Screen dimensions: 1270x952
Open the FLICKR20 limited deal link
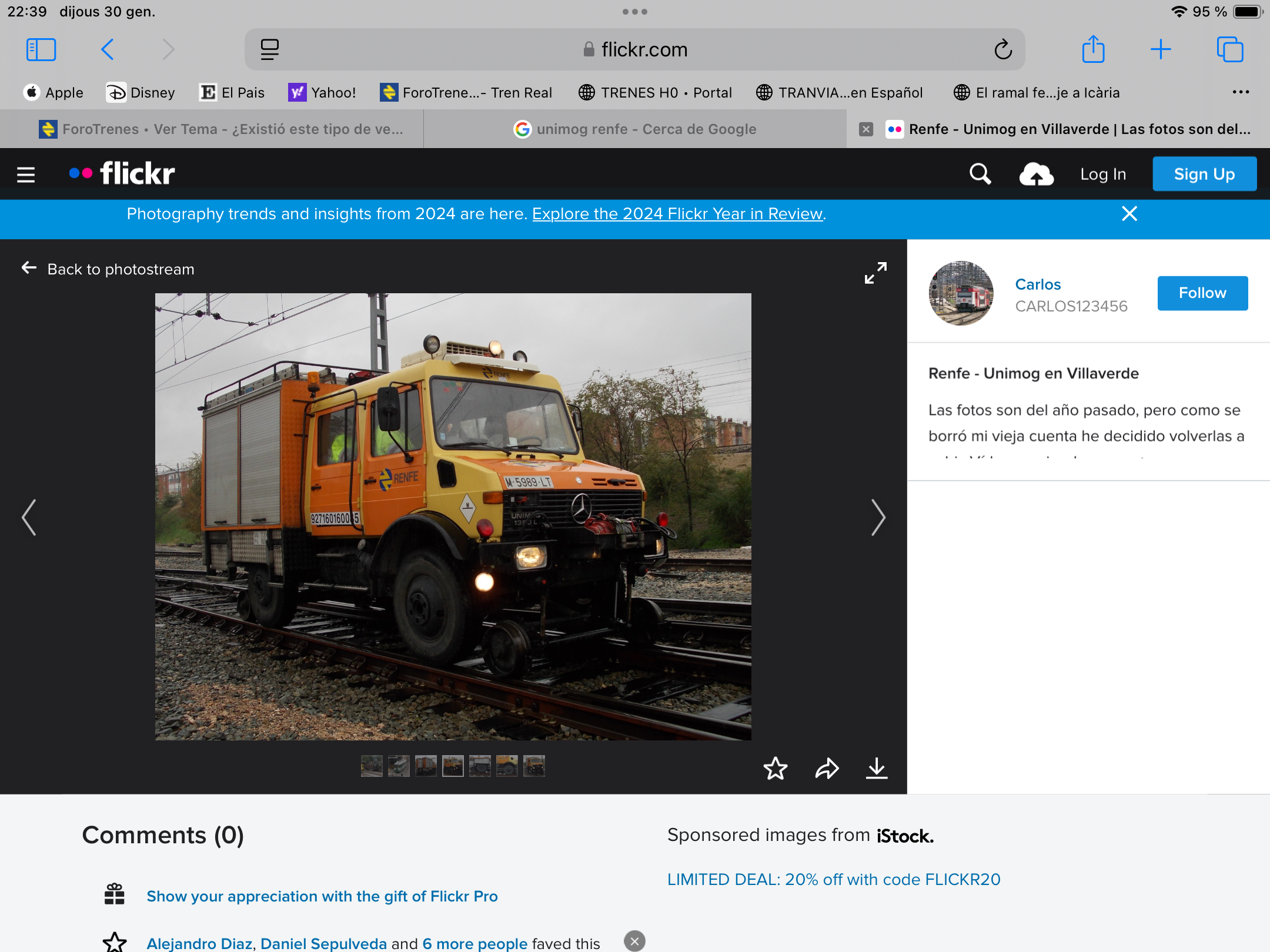(x=834, y=880)
